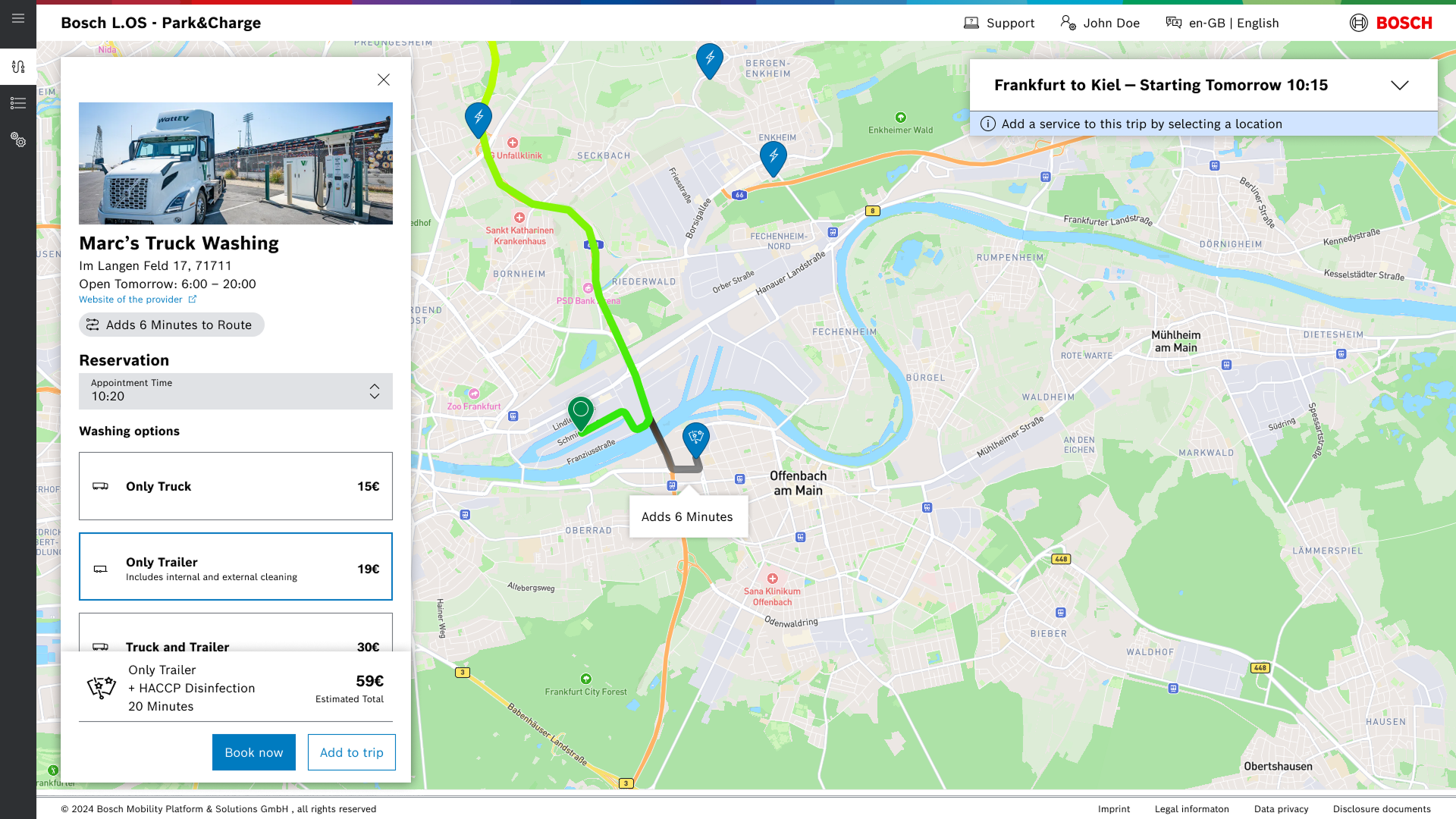Select the Only Truck washing option

click(235, 486)
